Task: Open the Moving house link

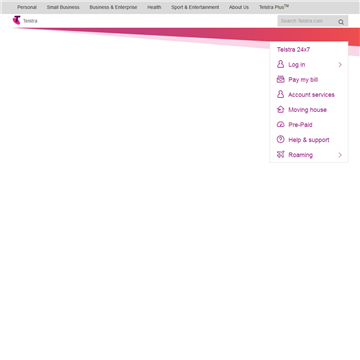Action: tap(307, 110)
